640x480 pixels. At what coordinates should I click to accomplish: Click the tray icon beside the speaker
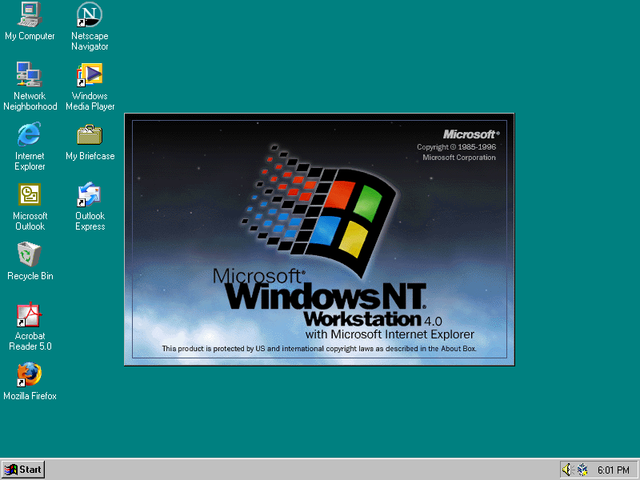582,470
